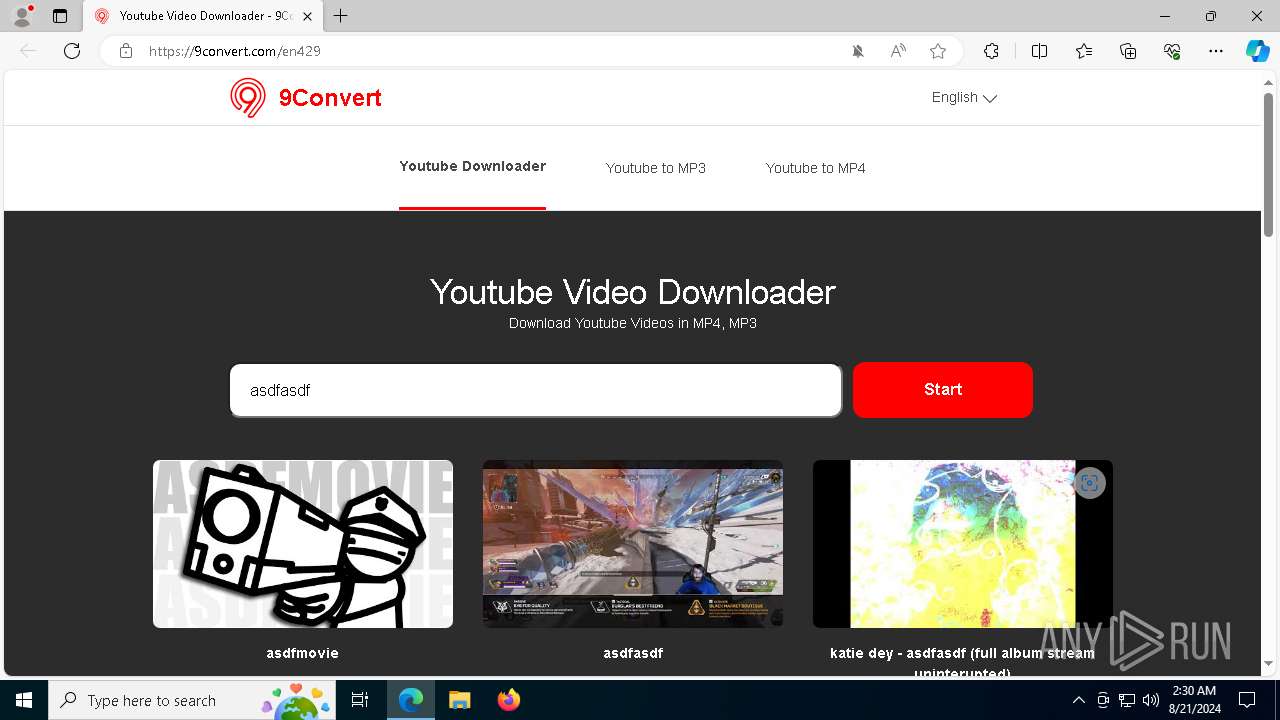Open the Windows Start menu

point(24,700)
